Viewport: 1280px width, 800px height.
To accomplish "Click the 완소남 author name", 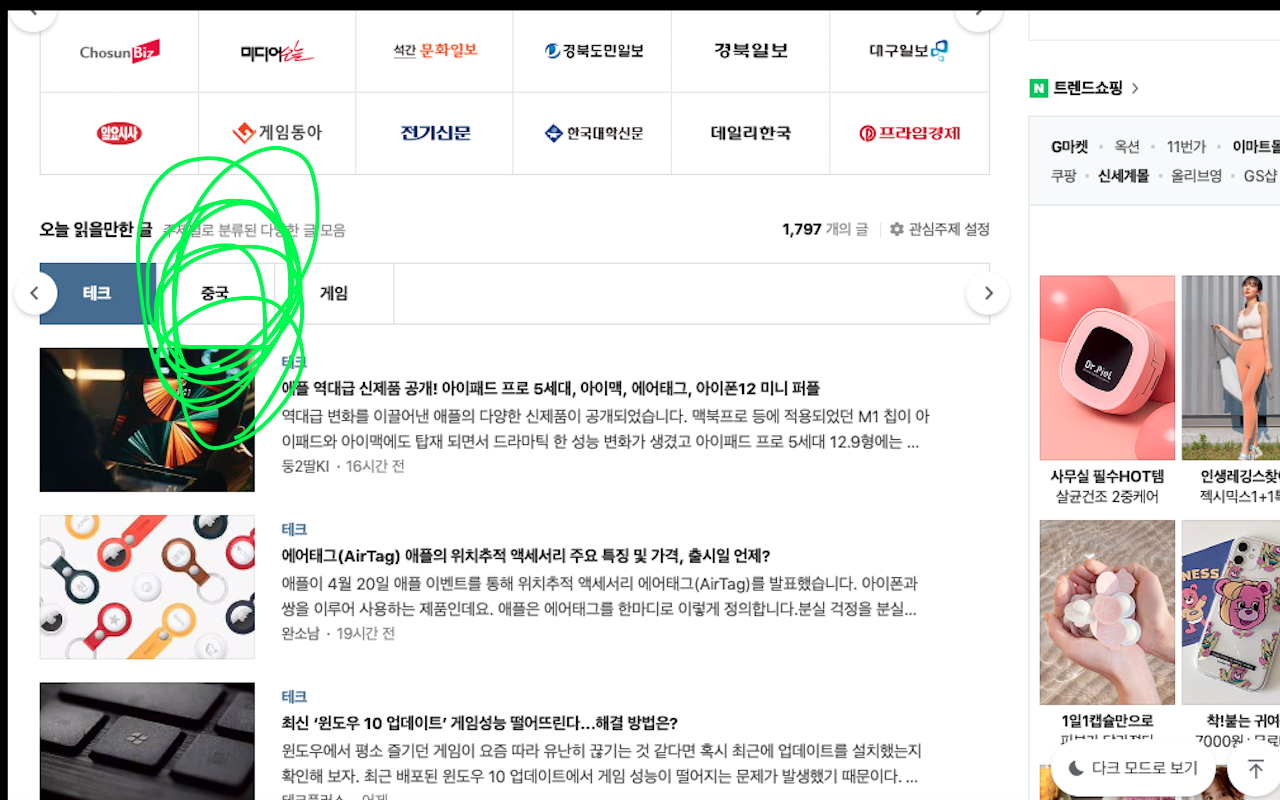I will click(301, 633).
